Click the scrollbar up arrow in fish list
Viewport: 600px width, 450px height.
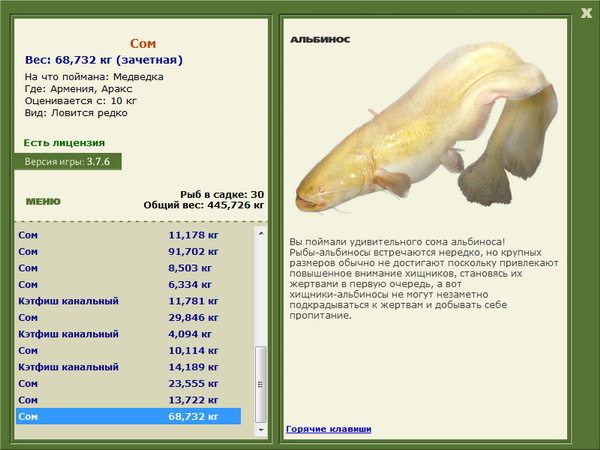[x=261, y=233]
